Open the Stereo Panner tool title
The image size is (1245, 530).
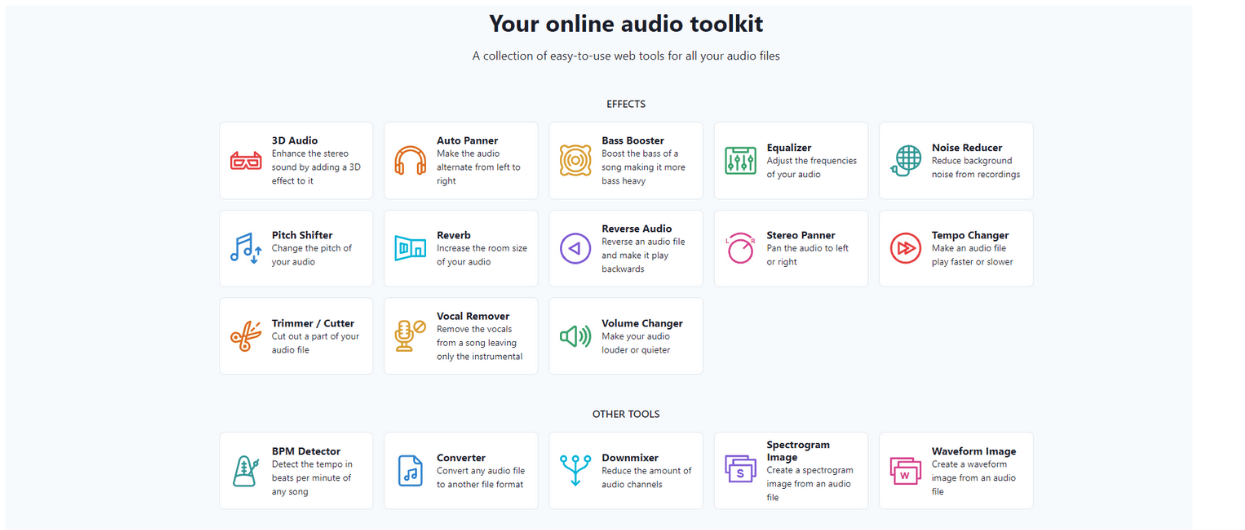click(801, 235)
